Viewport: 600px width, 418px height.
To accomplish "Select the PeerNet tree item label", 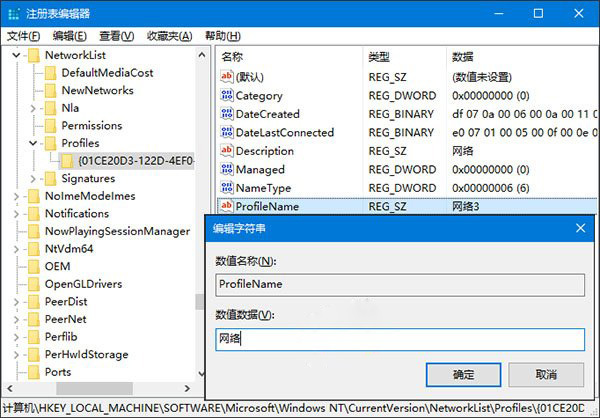I will (x=65, y=319).
